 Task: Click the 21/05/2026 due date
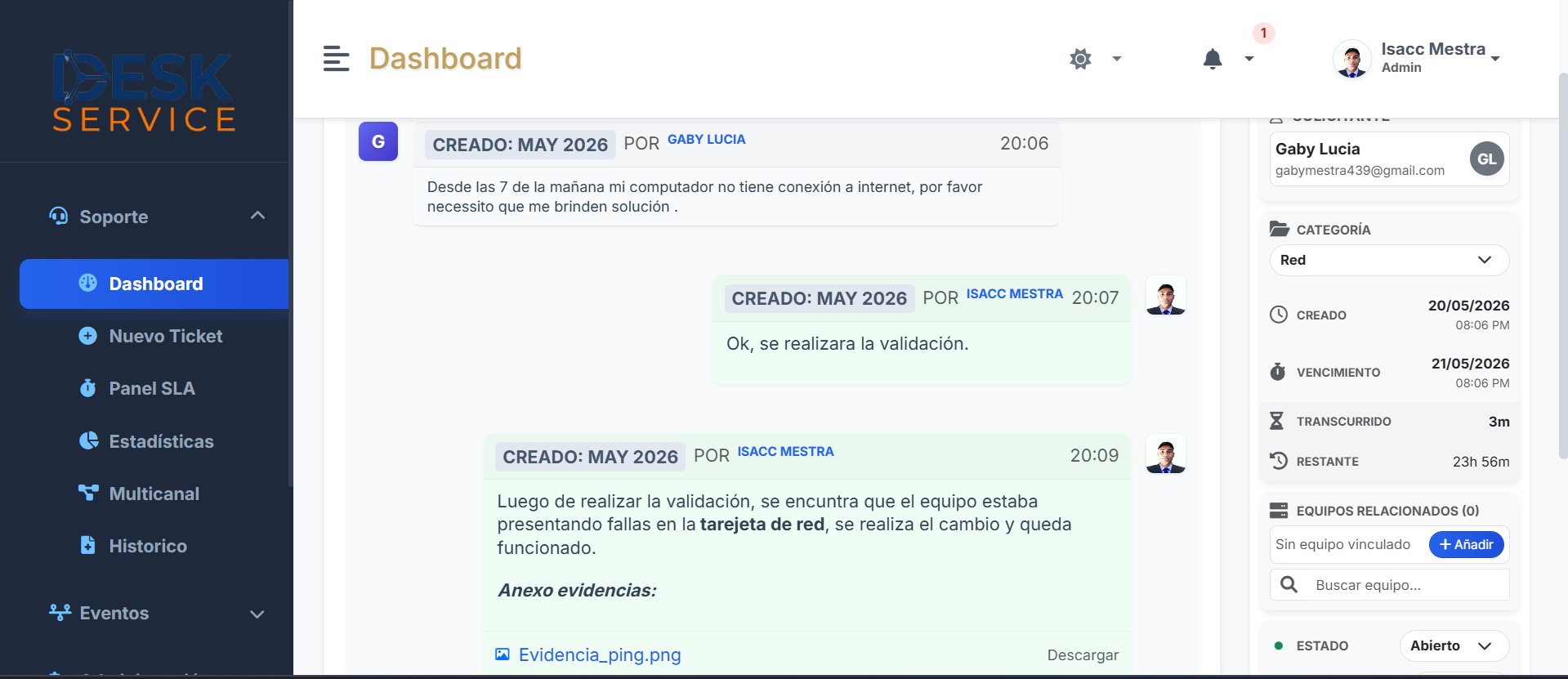1470,364
